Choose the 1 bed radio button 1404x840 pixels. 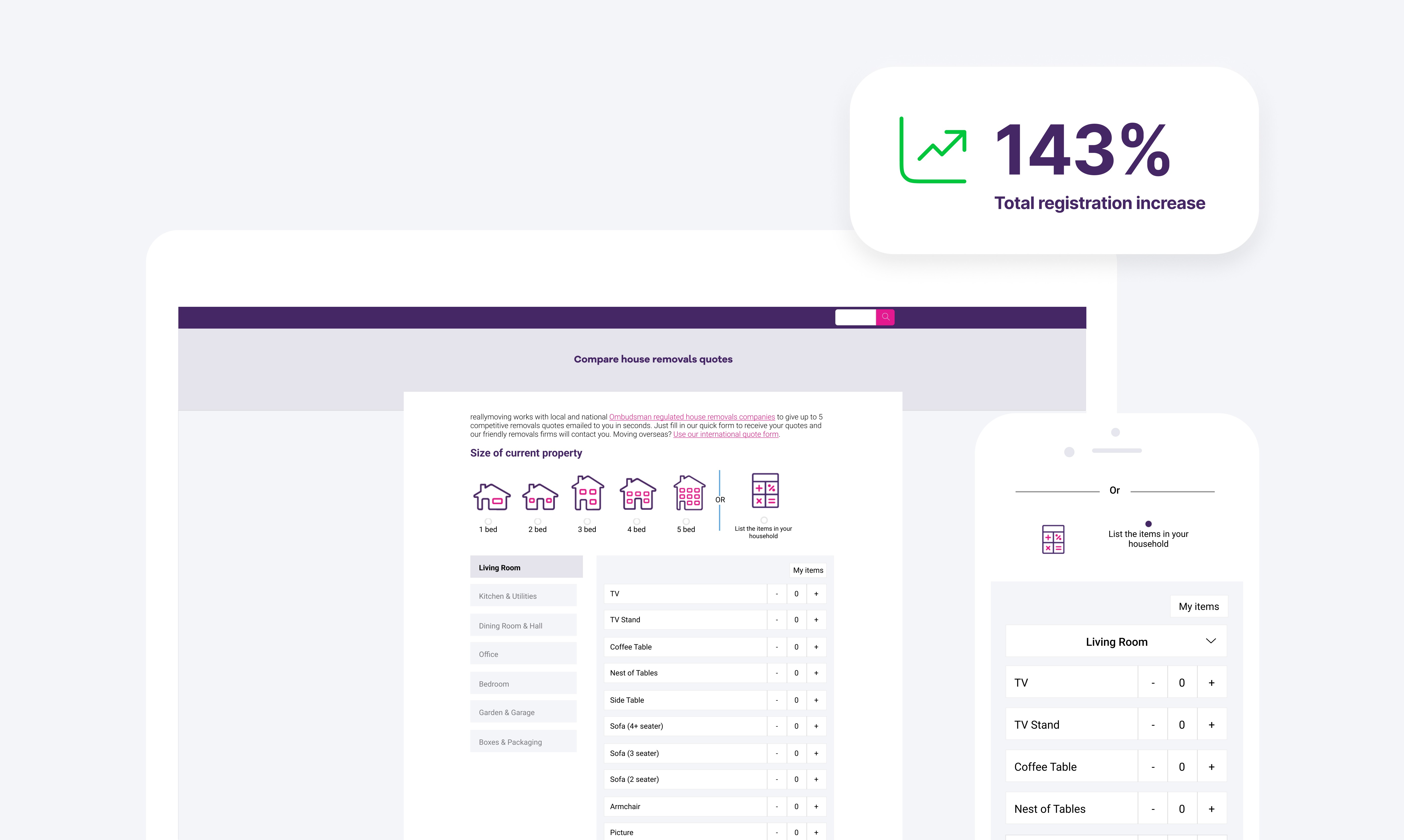tap(488, 521)
